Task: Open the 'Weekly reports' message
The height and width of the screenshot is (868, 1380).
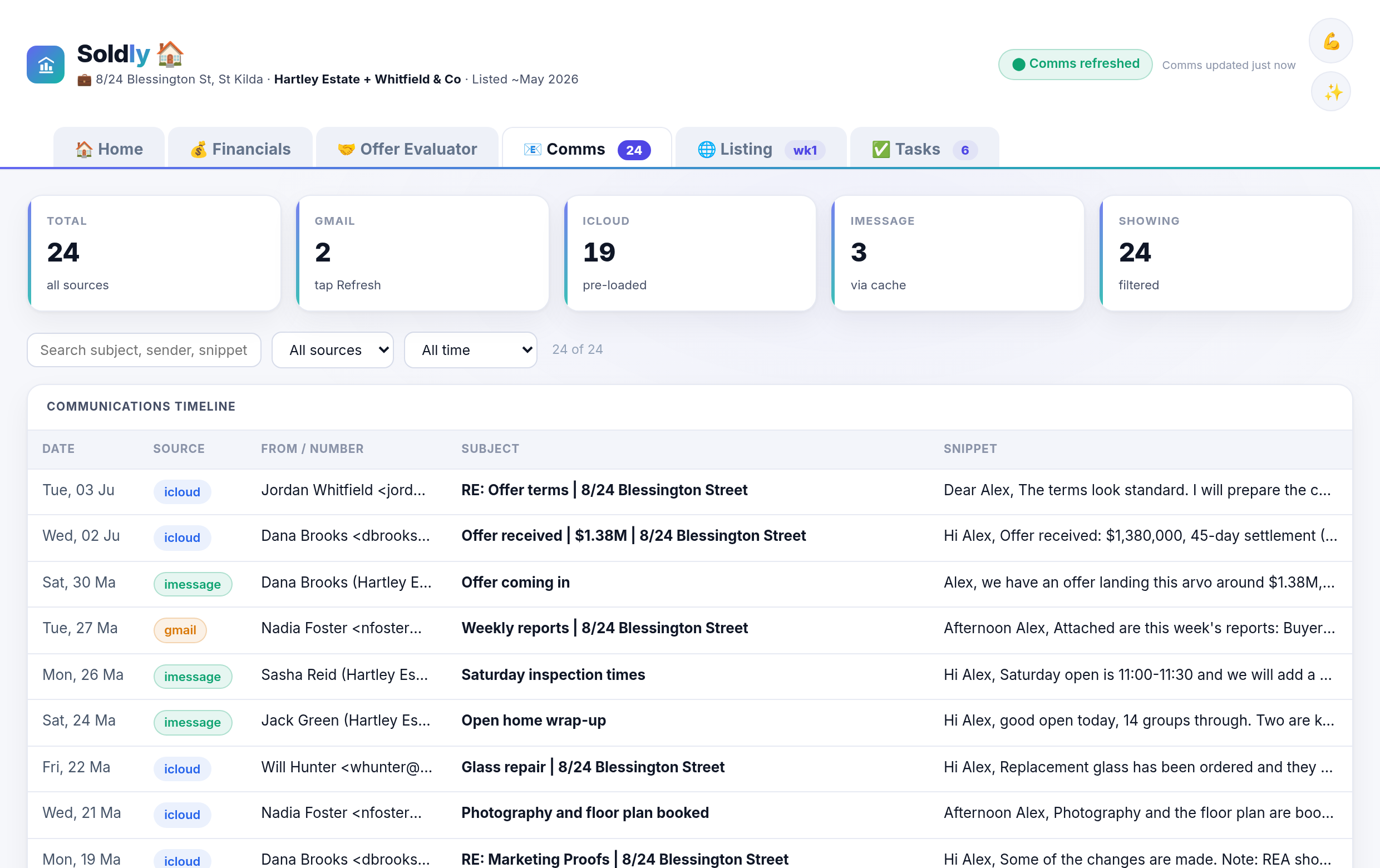Action: 604,629
